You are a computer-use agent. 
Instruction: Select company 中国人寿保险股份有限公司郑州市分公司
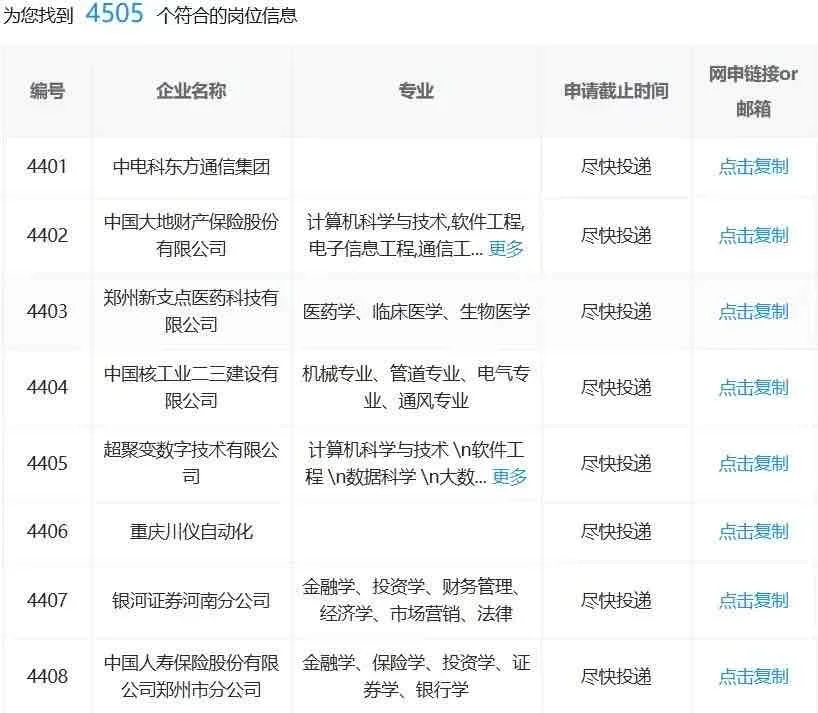pyautogui.click(x=191, y=676)
